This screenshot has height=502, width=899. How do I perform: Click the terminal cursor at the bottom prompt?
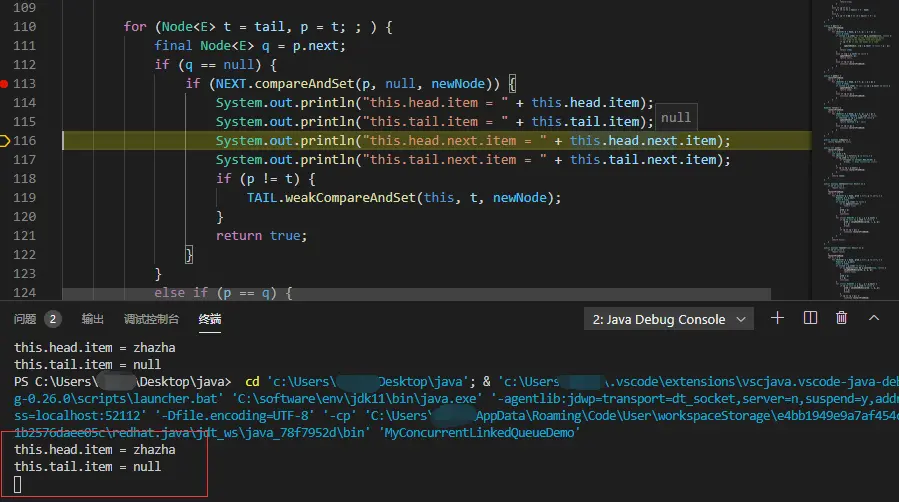17,485
